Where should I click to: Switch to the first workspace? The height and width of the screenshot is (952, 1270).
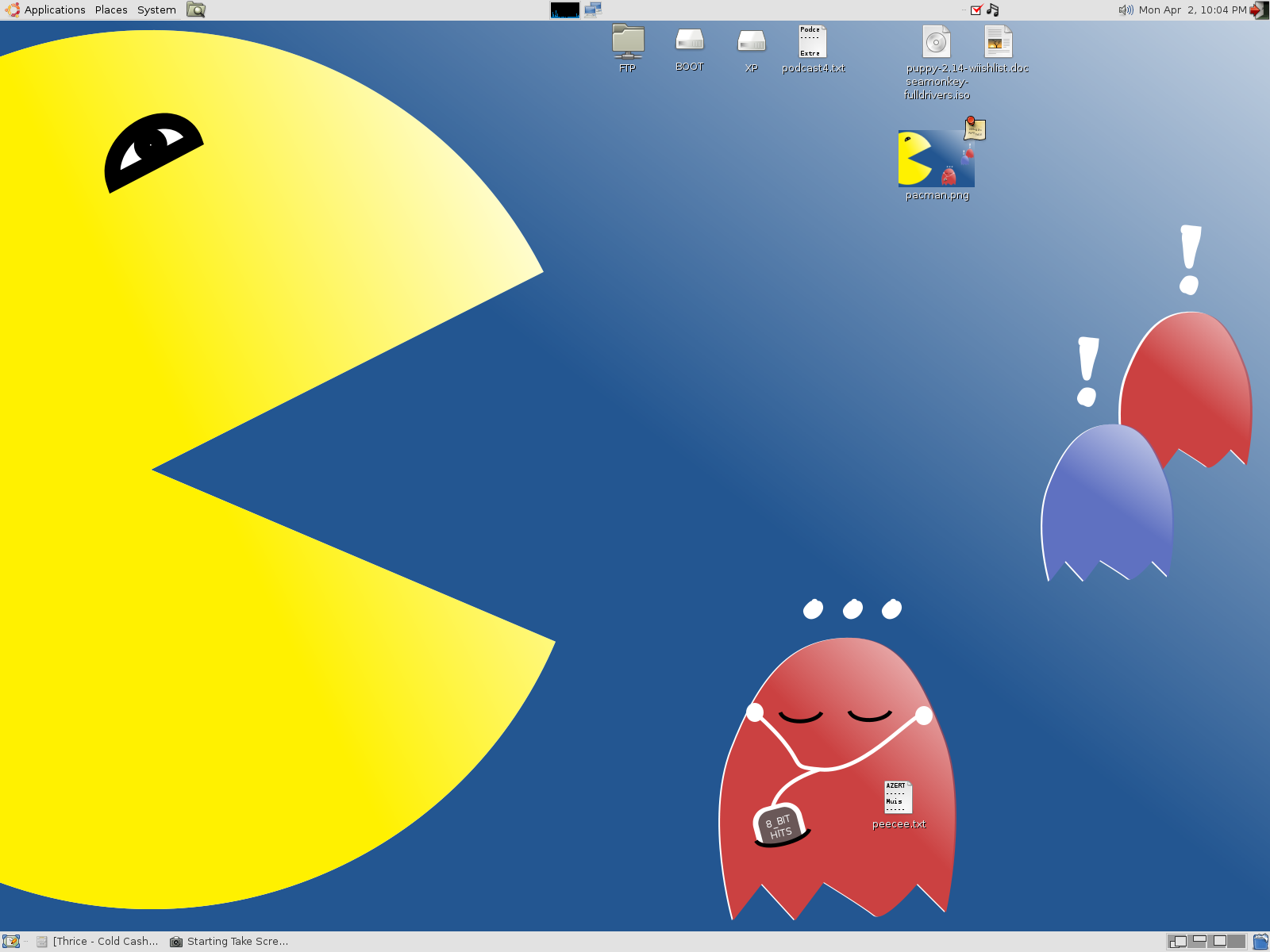click(x=1178, y=942)
